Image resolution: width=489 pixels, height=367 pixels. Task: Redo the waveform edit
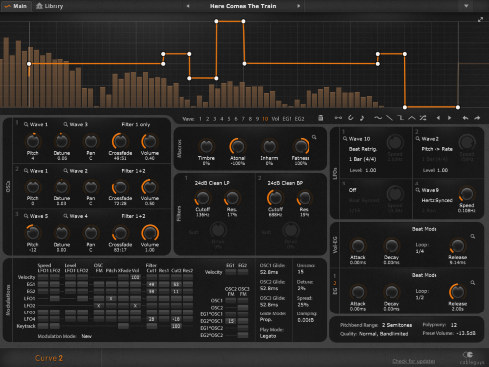pos(477,118)
